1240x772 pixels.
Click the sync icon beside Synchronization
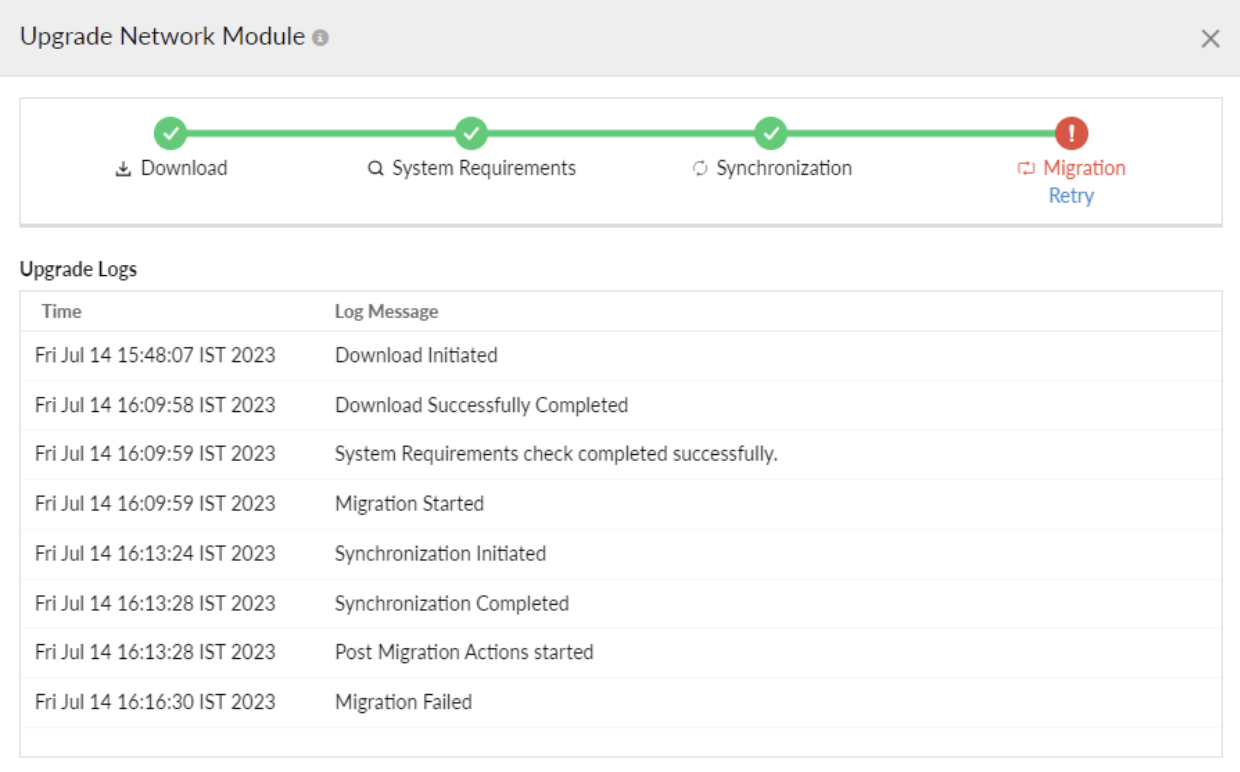(700, 169)
